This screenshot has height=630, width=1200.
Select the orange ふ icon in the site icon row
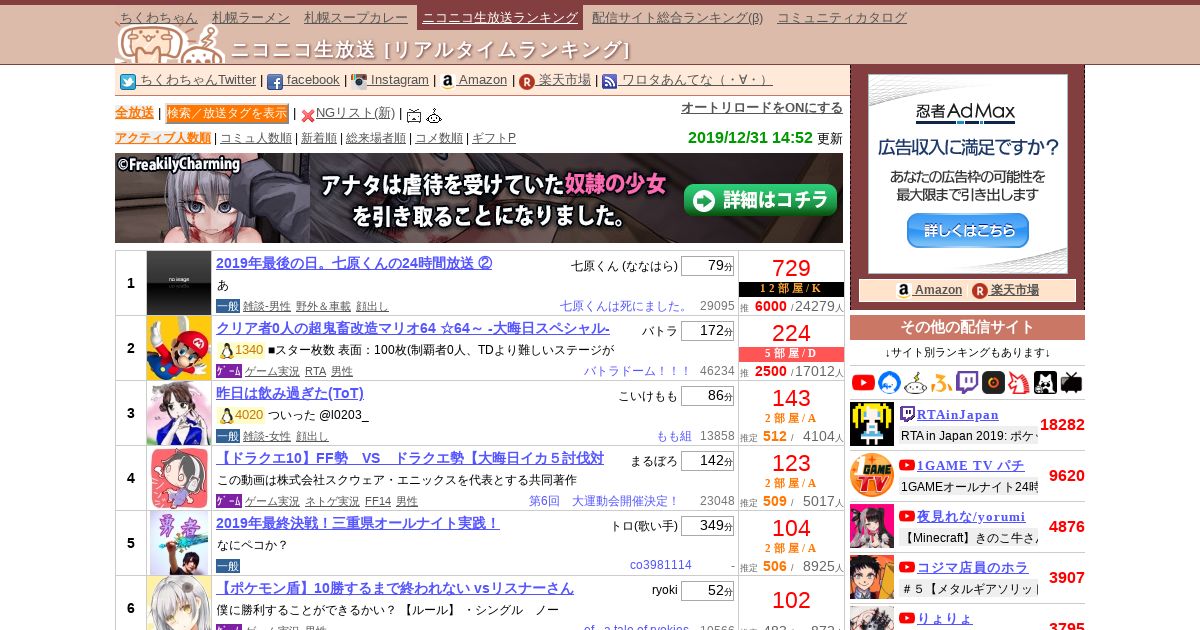(941, 383)
